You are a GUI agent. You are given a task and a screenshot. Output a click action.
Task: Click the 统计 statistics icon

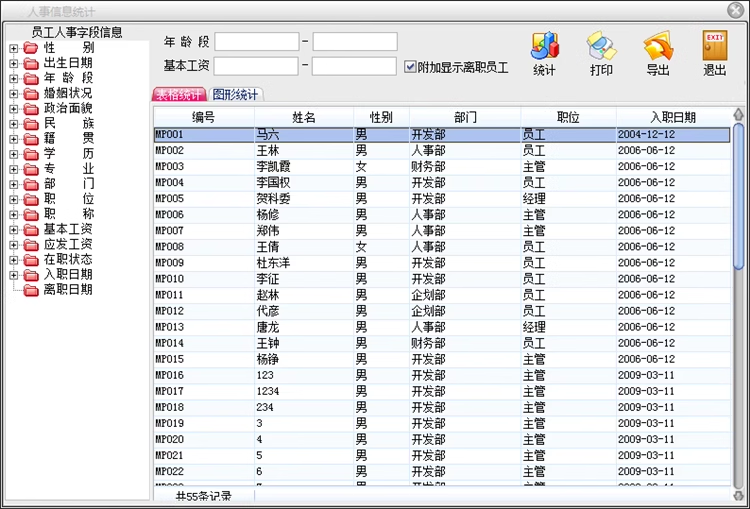(x=545, y=46)
